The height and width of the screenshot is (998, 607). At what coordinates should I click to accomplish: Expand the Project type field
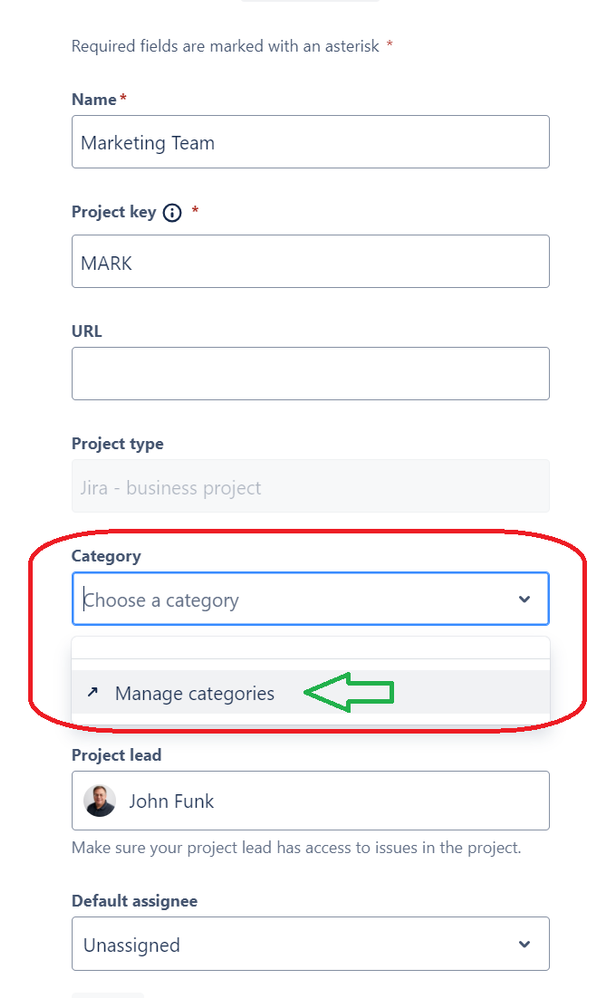tap(310, 486)
